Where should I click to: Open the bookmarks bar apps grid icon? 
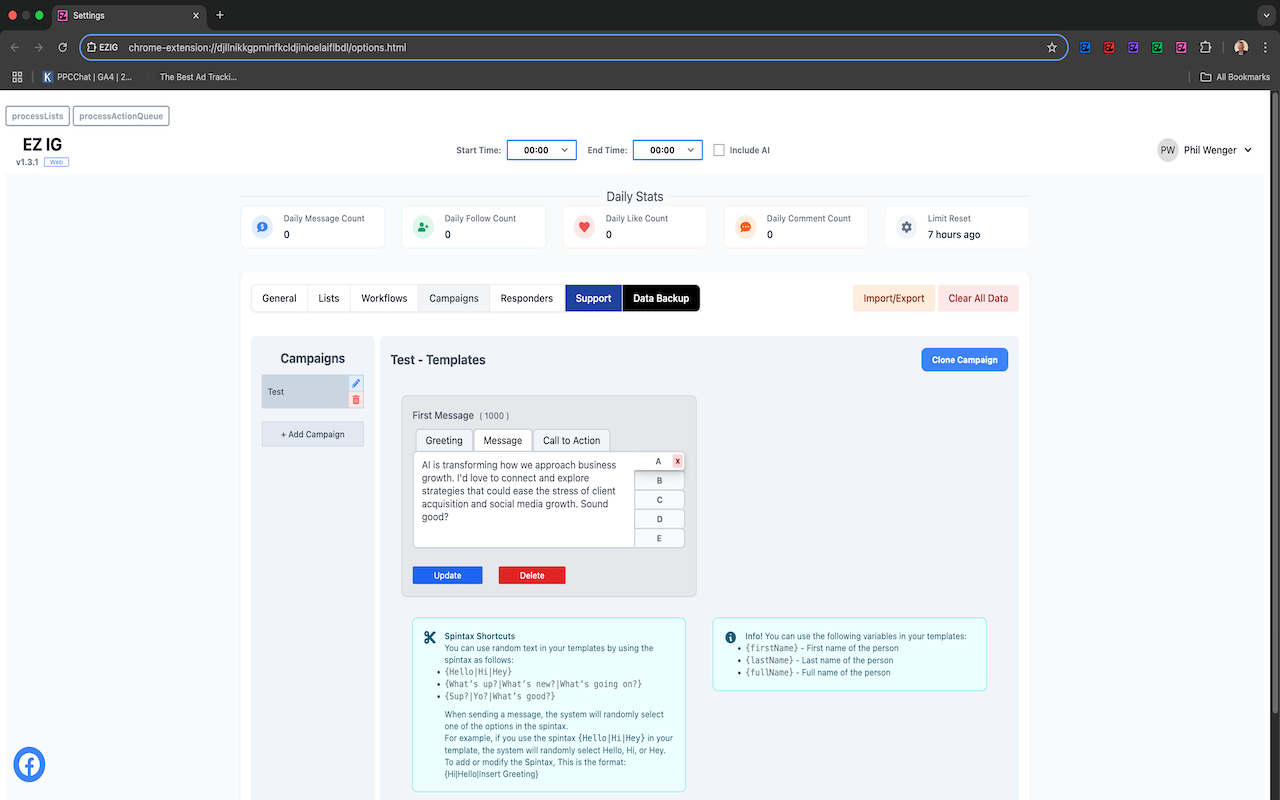[17, 77]
